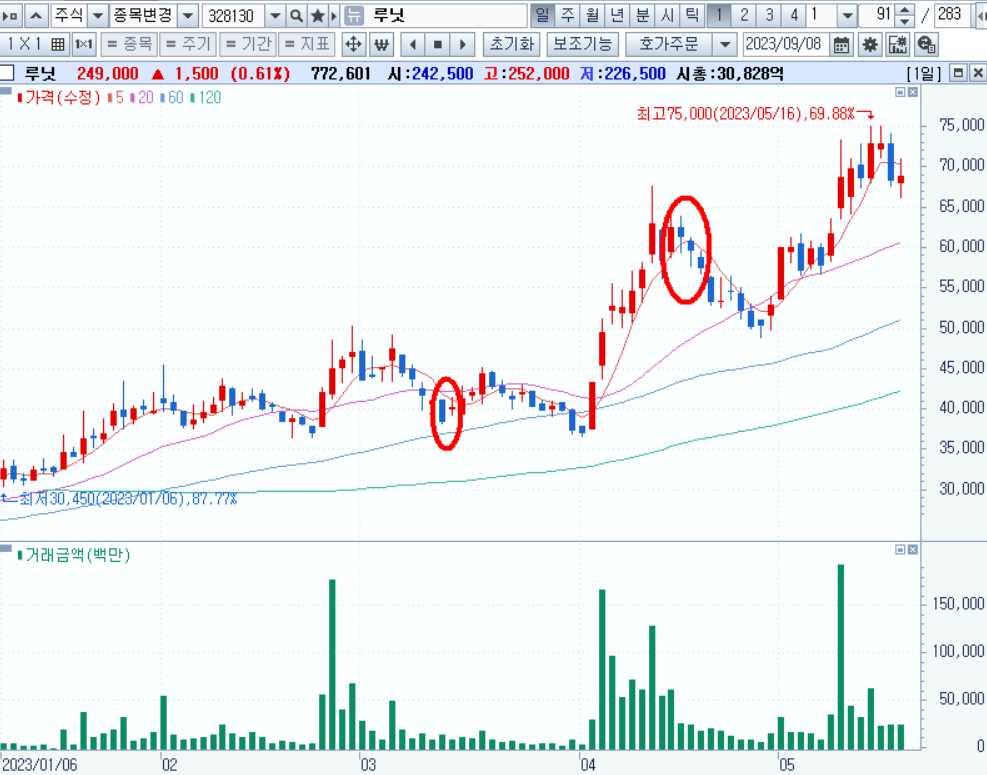
Task: Toggle the 주기 sync option
Action: [x=188, y=44]
